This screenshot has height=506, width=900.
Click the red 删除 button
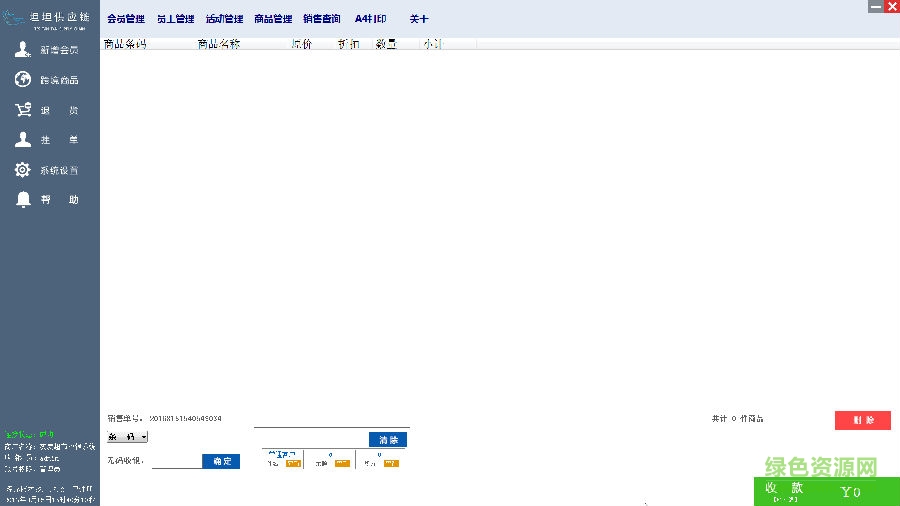[862, 420]
